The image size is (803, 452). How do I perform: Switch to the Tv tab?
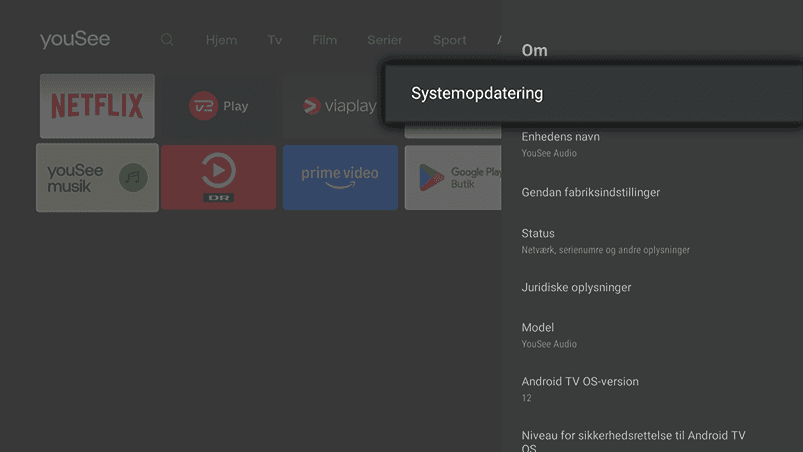275,40
